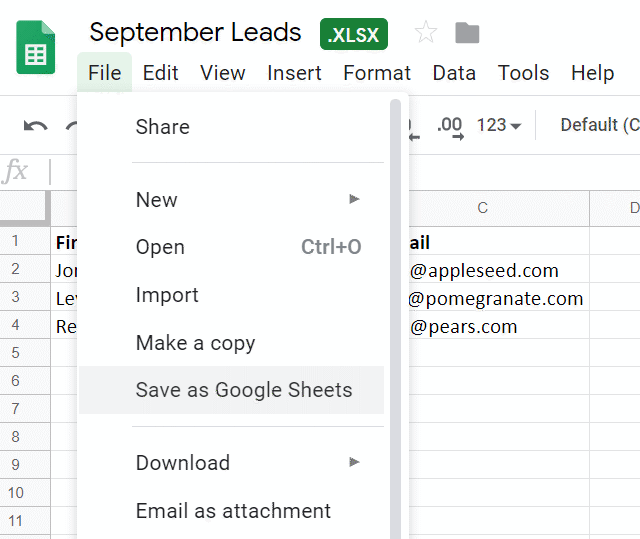Click the select-all corner box
The height and width of the screenshot is (539, 640).
click(25, 208)
